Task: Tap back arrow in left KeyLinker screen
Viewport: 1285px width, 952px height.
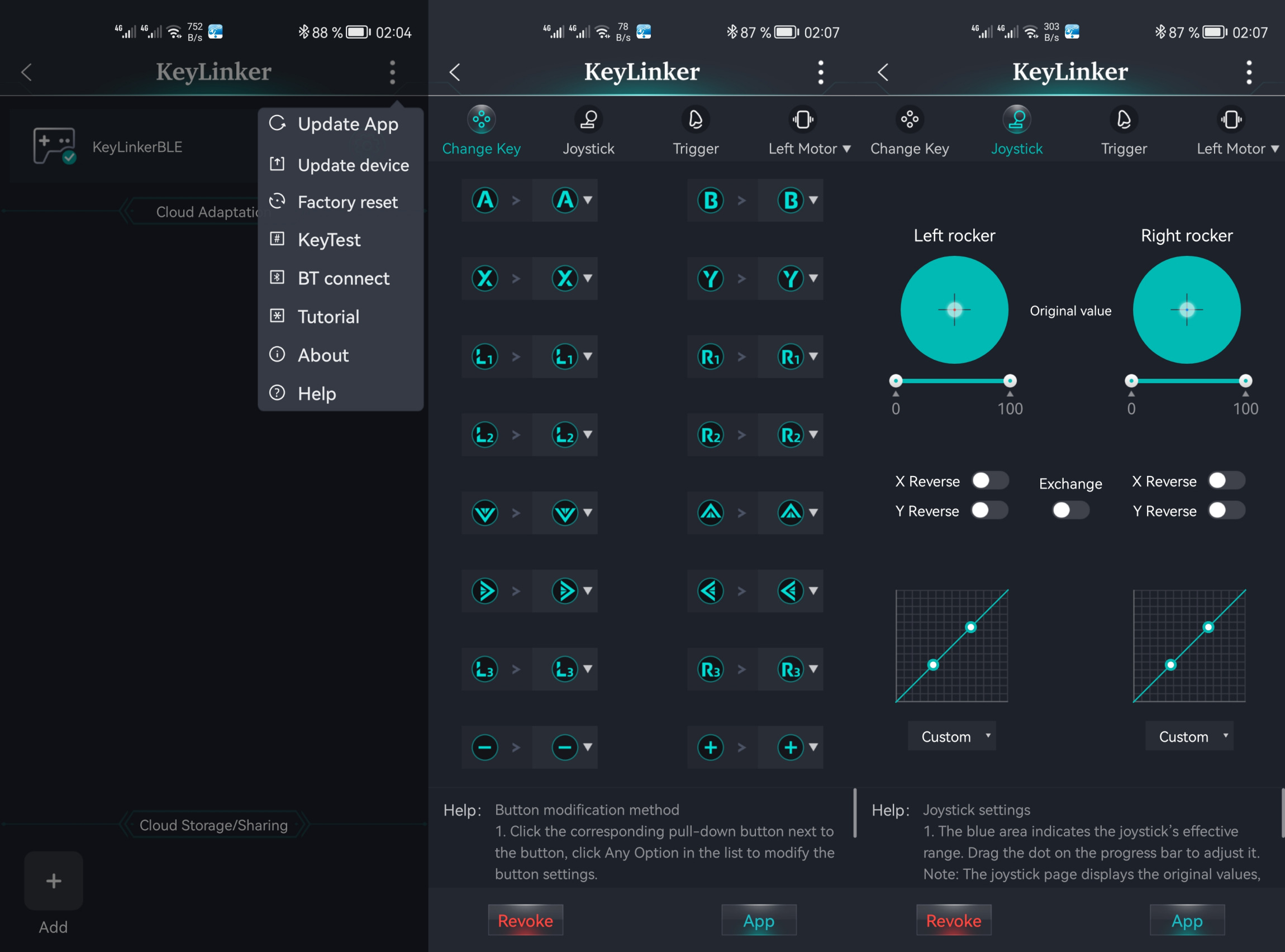Action: [x=26, y=72]
